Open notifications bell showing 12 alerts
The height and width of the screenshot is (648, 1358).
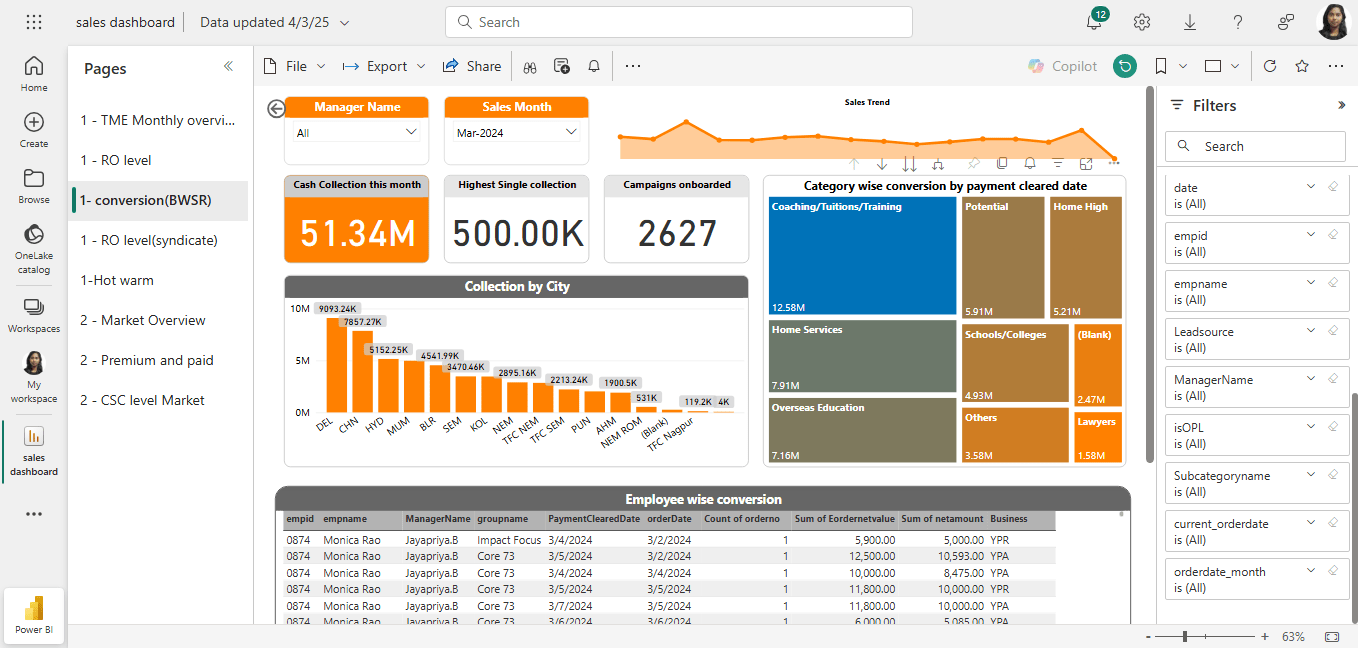(1094, 22)
